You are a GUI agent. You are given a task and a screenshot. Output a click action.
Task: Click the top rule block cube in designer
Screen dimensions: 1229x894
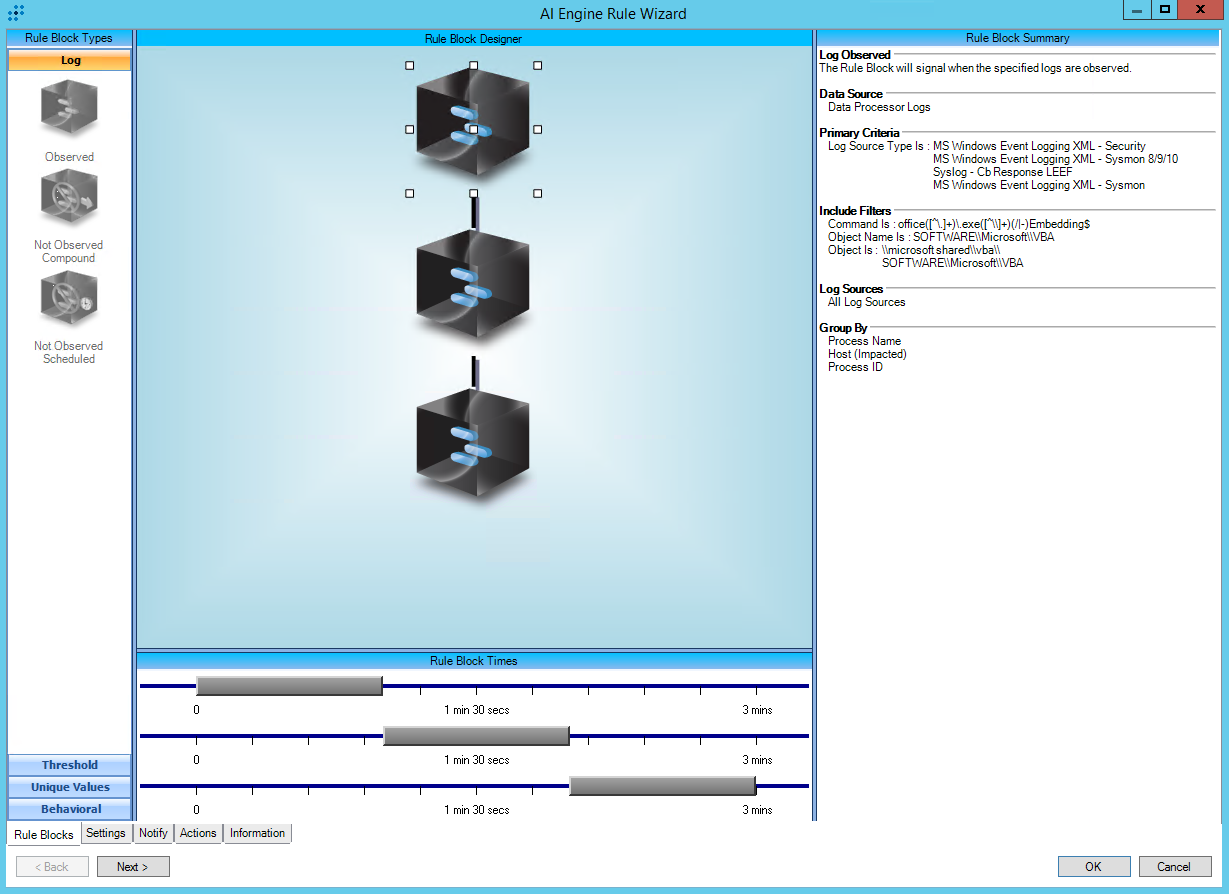coord(472,122)
